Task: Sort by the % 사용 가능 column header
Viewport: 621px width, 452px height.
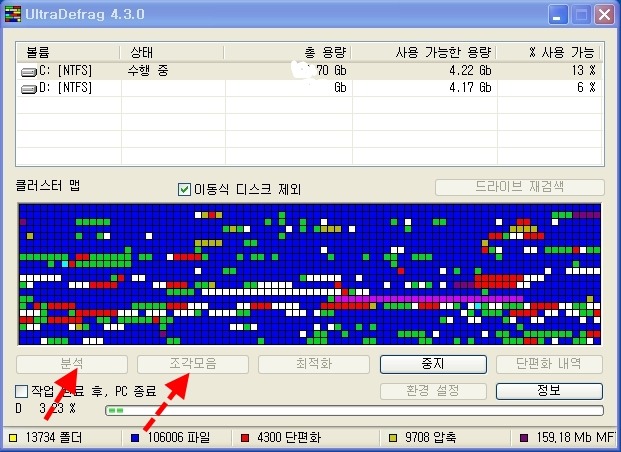Action: 549,52
